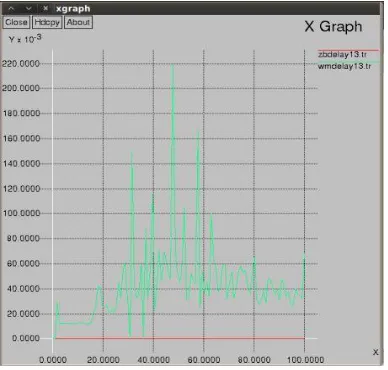The width and height of the screenshot is (388, 370).
Task: Click the 220.0000 y-axis label
Action: (21, 63)
